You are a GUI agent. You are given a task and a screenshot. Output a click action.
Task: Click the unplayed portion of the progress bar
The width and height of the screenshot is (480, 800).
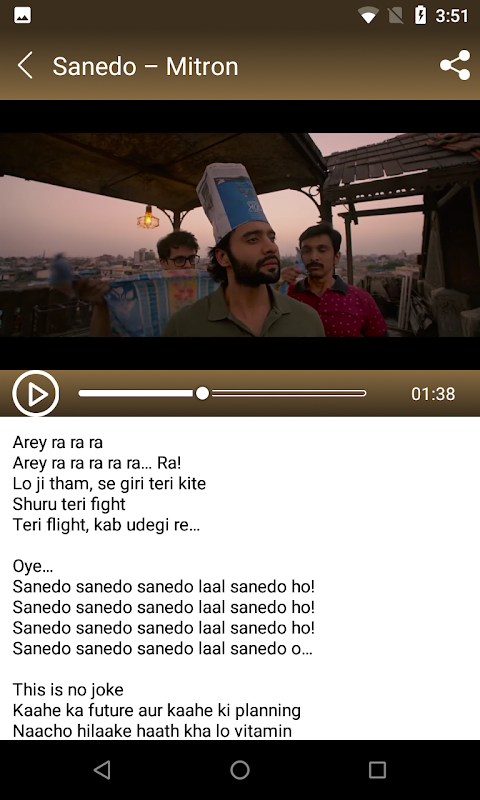(x=289, y=393)
